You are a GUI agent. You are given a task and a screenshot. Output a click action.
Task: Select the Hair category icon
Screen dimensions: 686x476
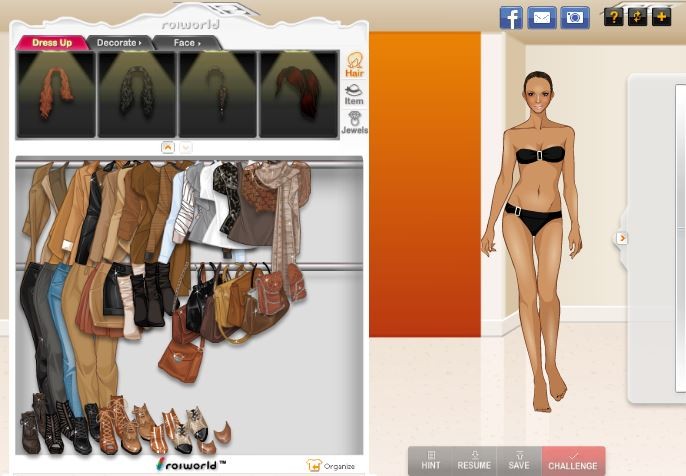pos(354,65)
